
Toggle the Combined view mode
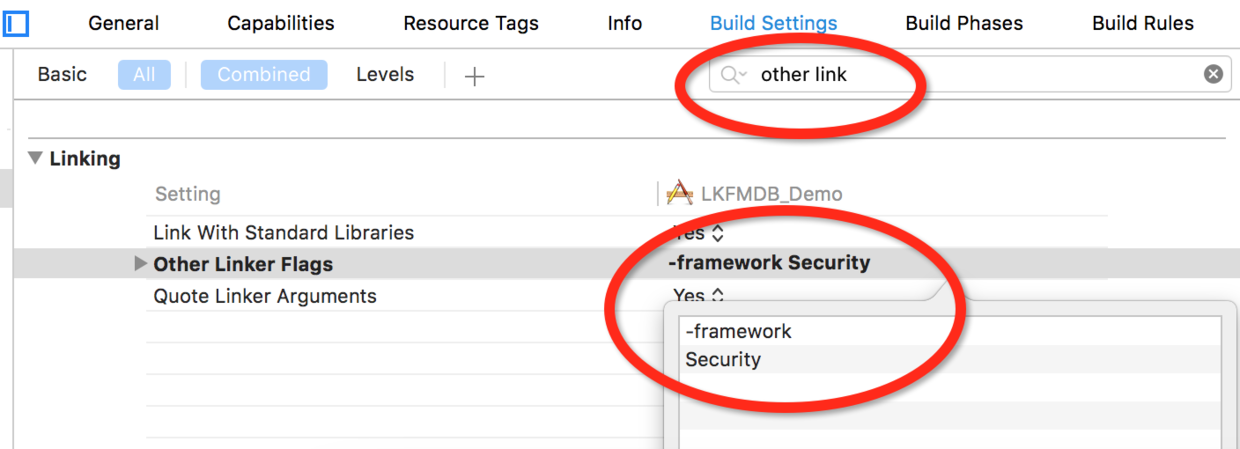pos(264,75)
